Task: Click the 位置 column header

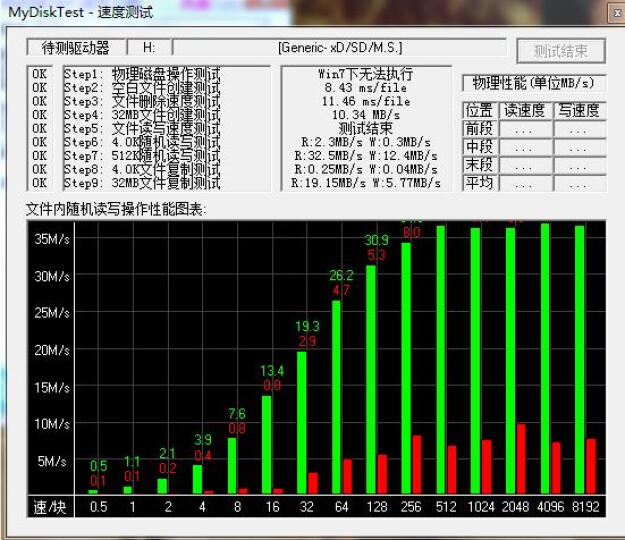Action: tap(480, 110)
